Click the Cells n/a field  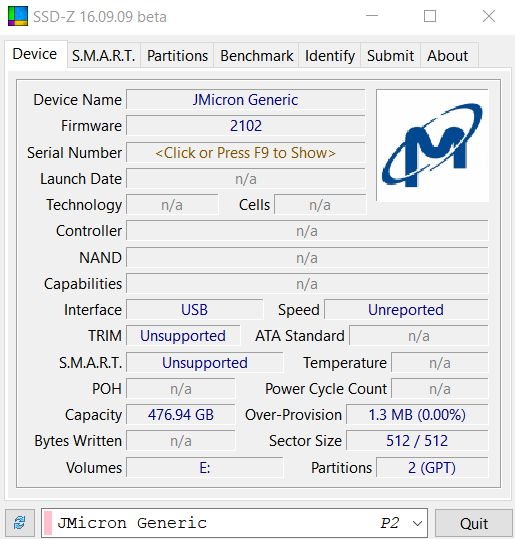[320, 205]
